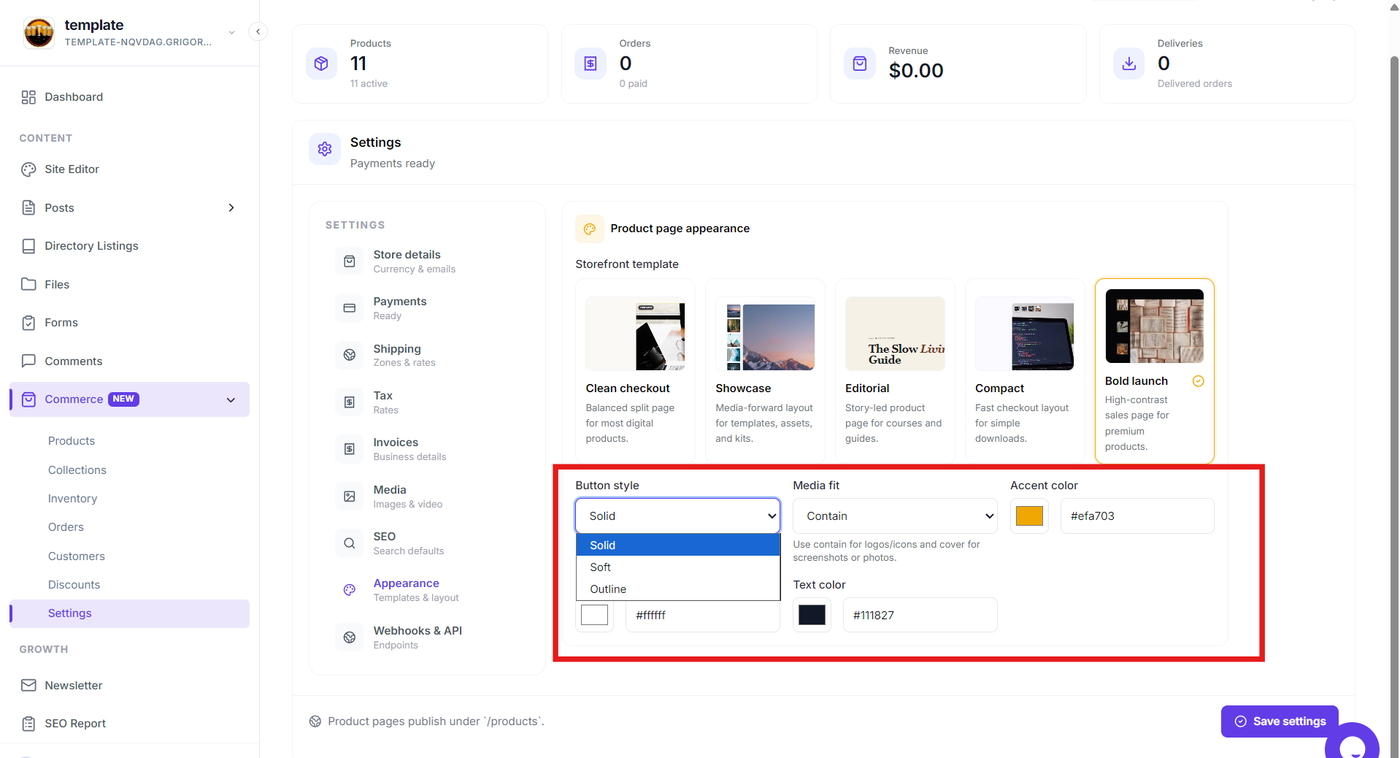Viewport: 1400px width, 758px height.
Task: Click the chat bubble widget icon
Action: point(1352,745)
